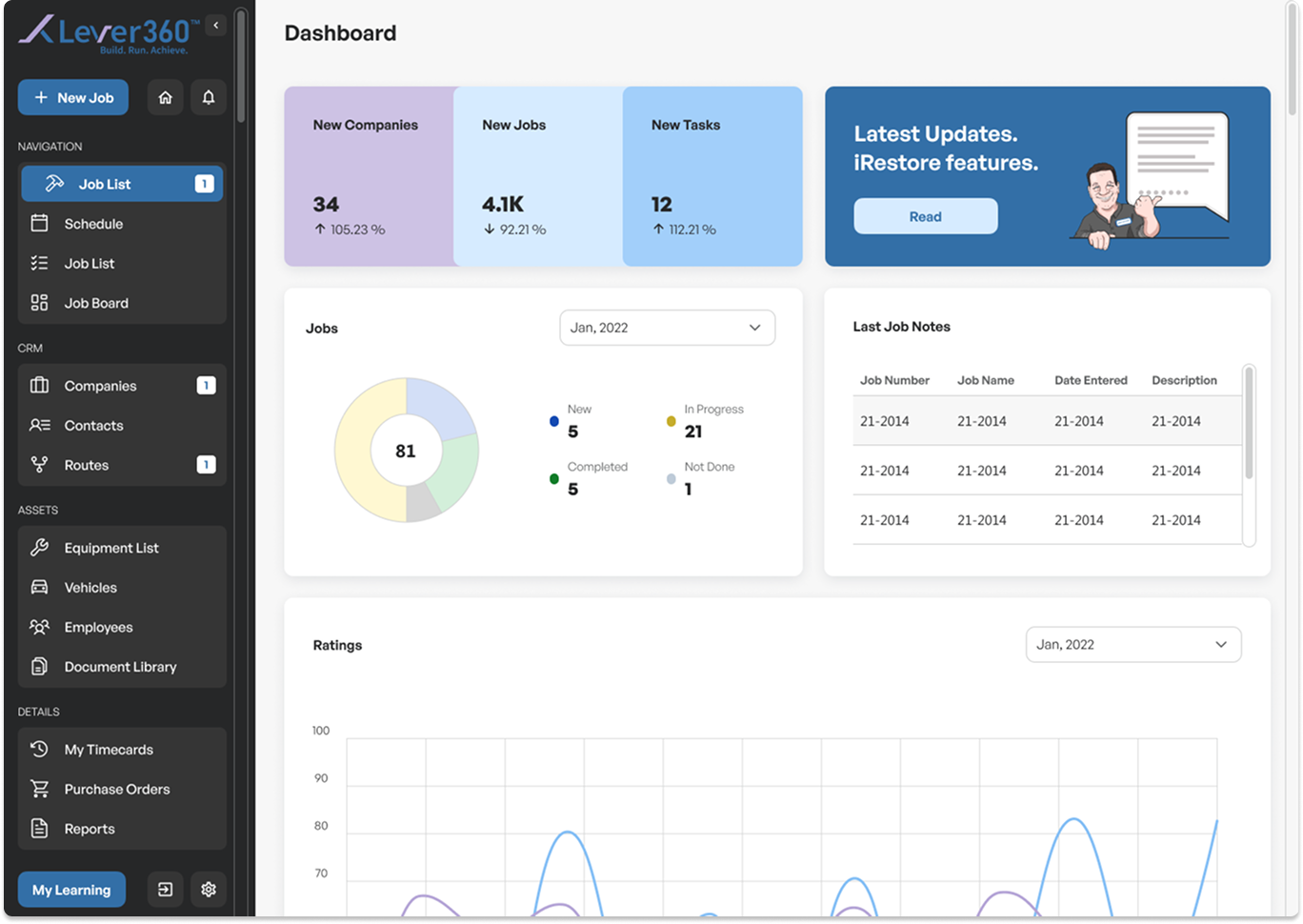Click the car icon for Vehicles
This screenshot has width=1303, height=924.
(39, 588)
